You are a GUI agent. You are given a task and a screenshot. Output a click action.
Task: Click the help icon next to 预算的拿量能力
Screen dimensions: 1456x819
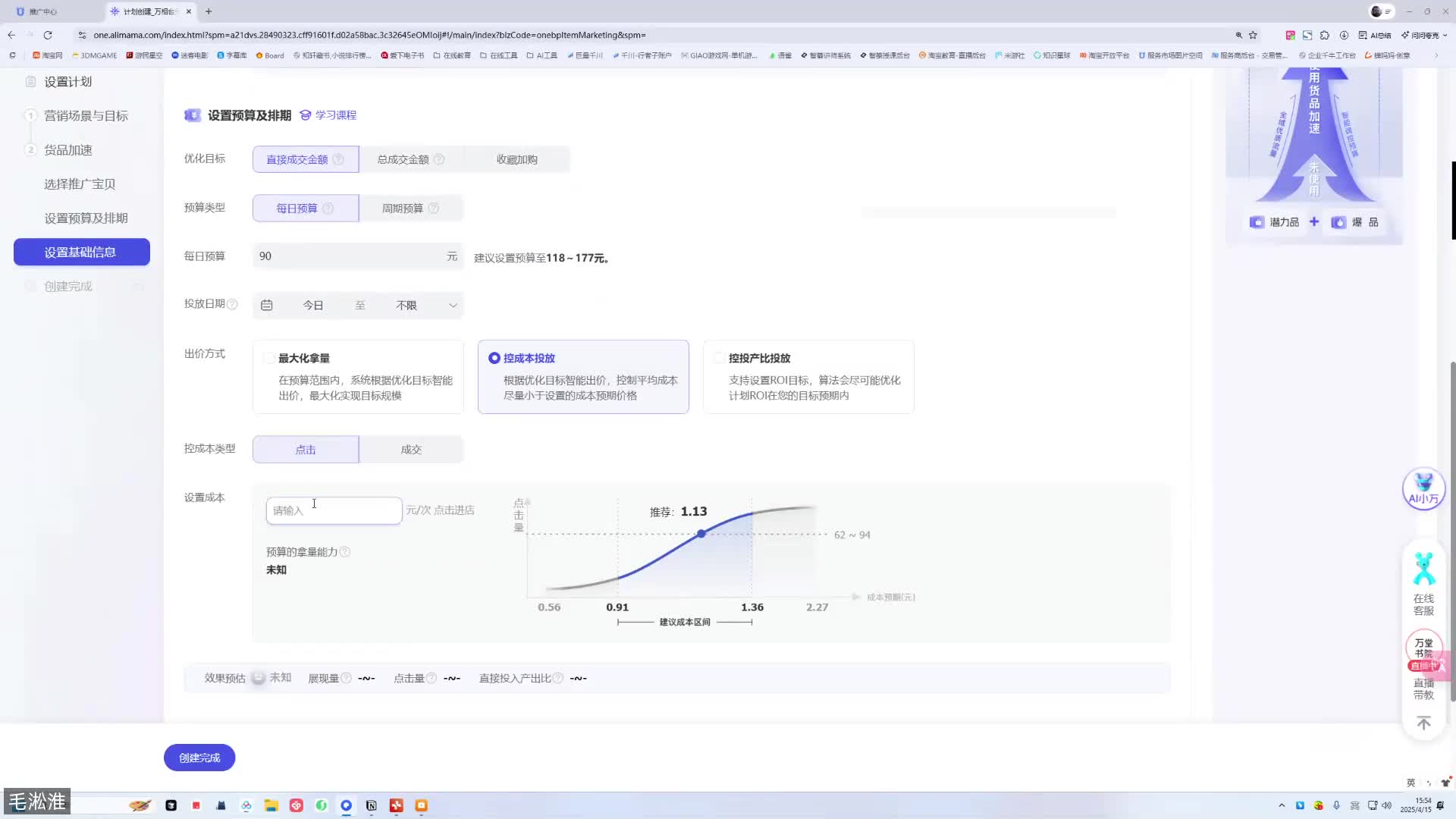[346, 551]
